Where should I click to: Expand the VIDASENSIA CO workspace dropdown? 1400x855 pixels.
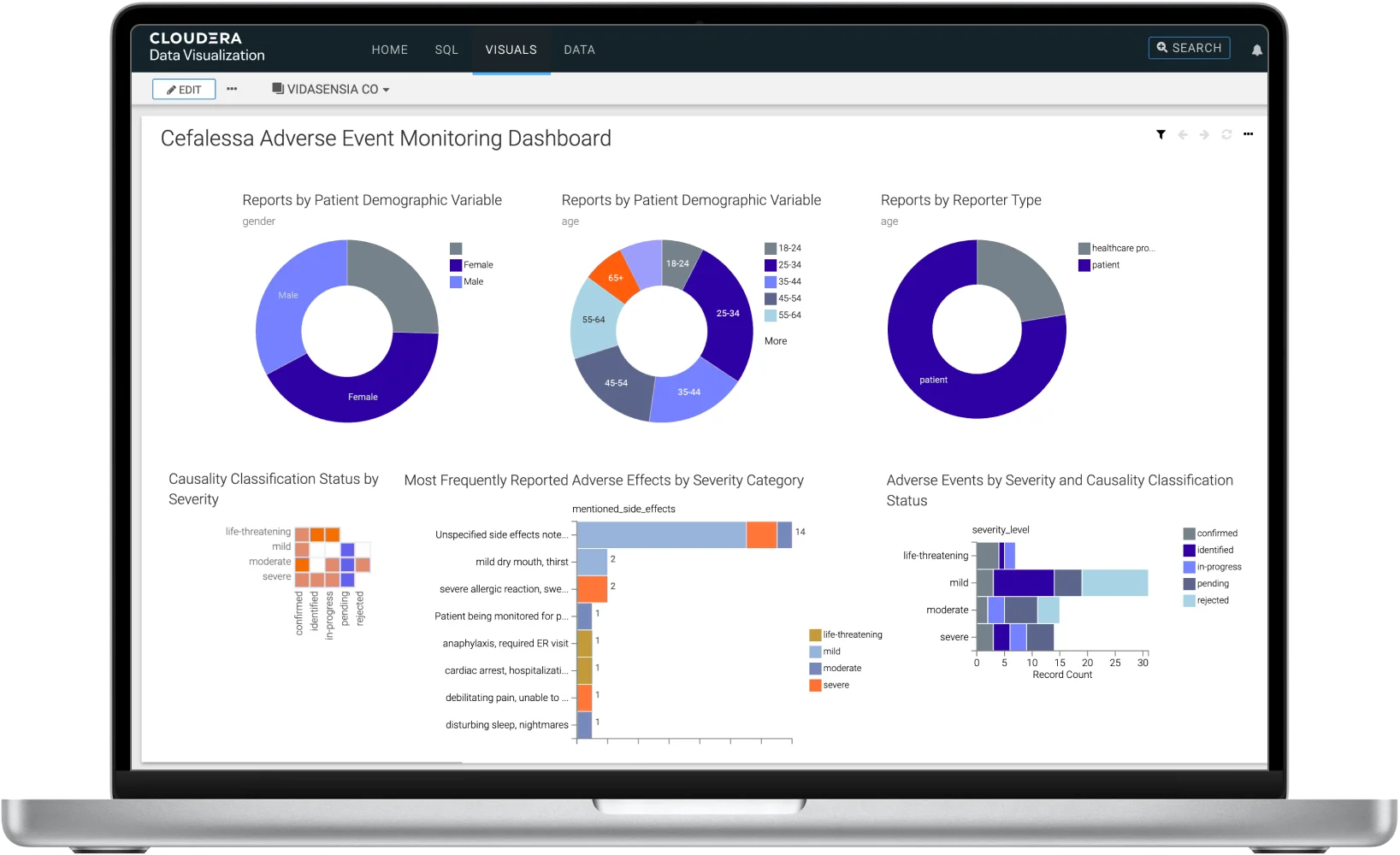[x=331, y=90]
